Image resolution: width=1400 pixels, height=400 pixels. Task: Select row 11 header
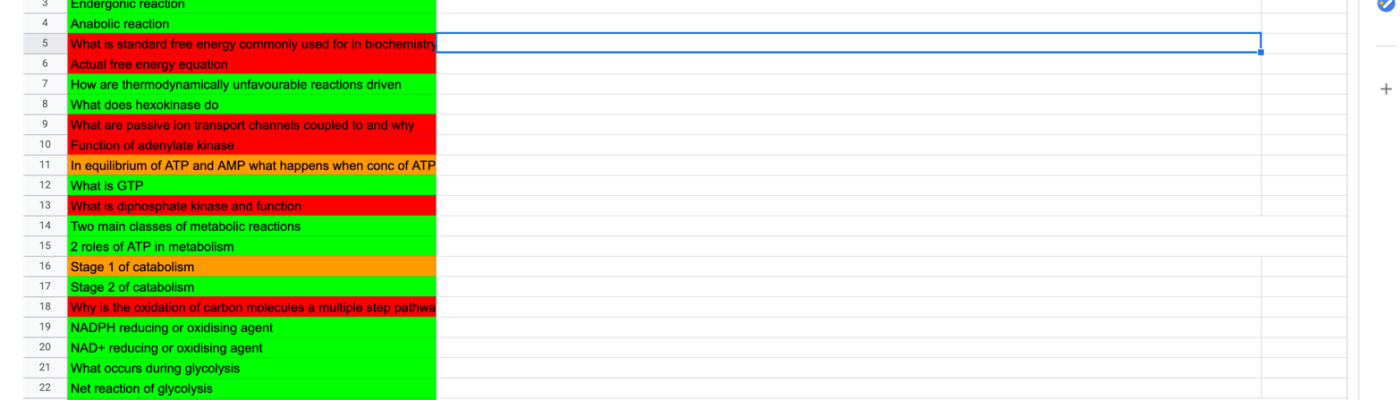pyautogui.click(x=45, y=165)
